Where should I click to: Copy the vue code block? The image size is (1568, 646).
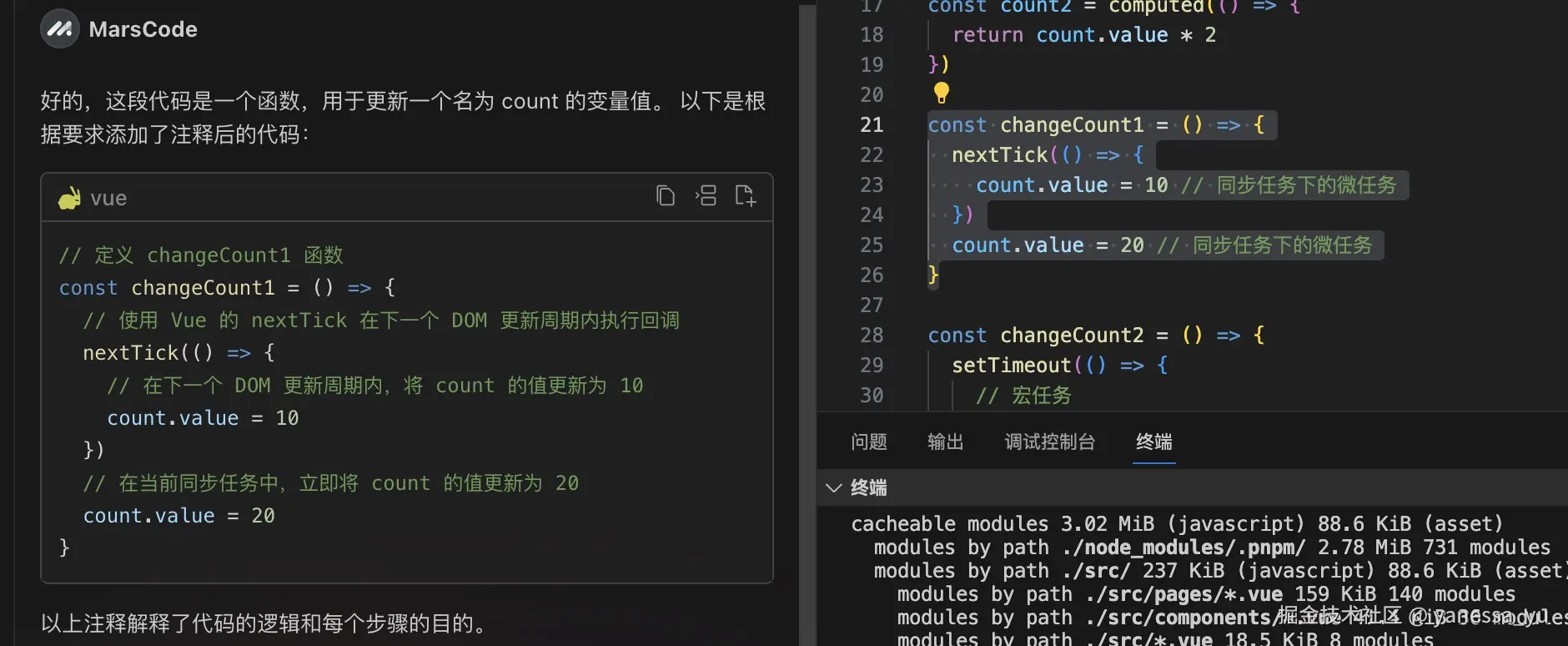pos(665,196)
